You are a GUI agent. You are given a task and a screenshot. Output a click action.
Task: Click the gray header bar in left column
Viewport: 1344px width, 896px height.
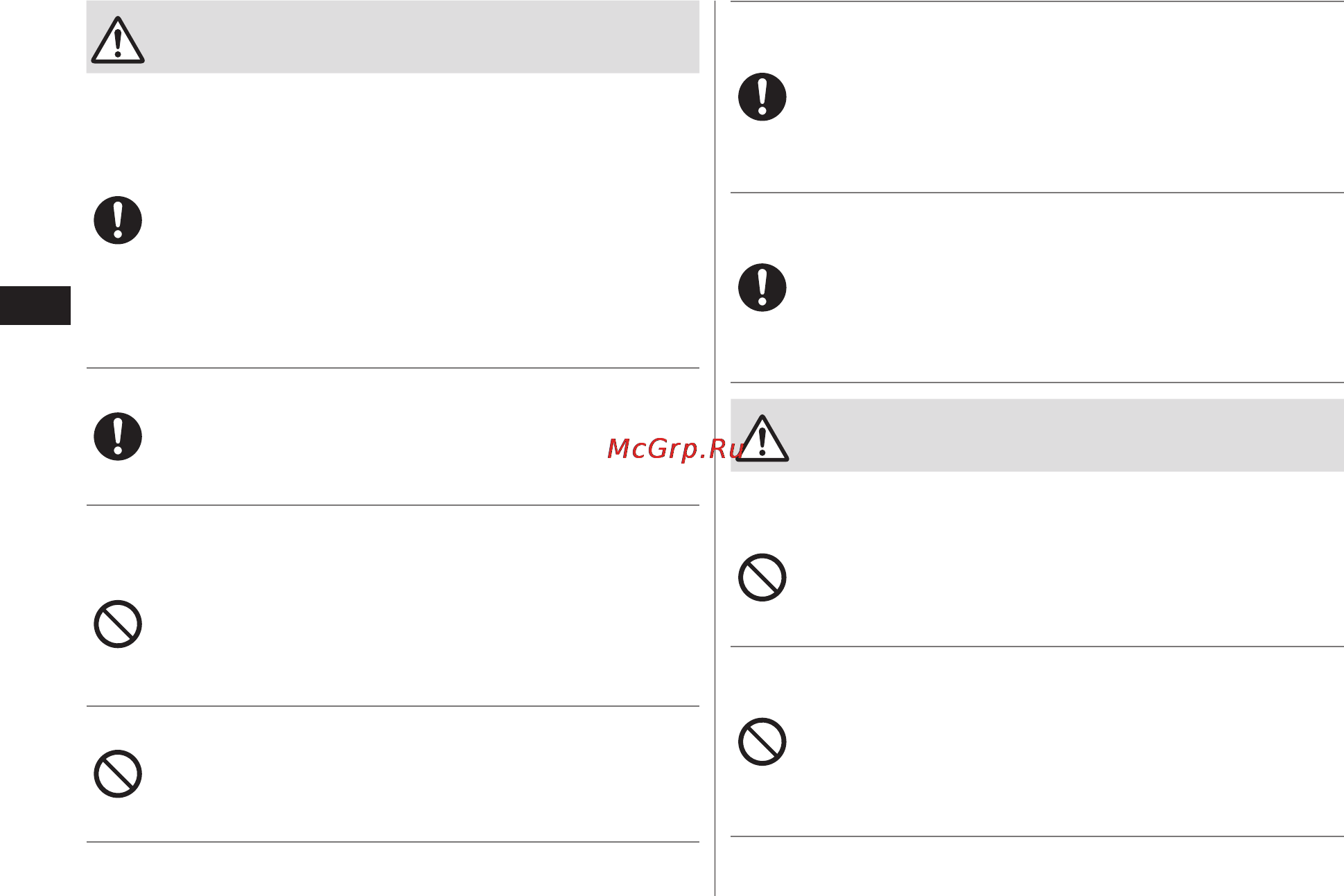(392, 37)
